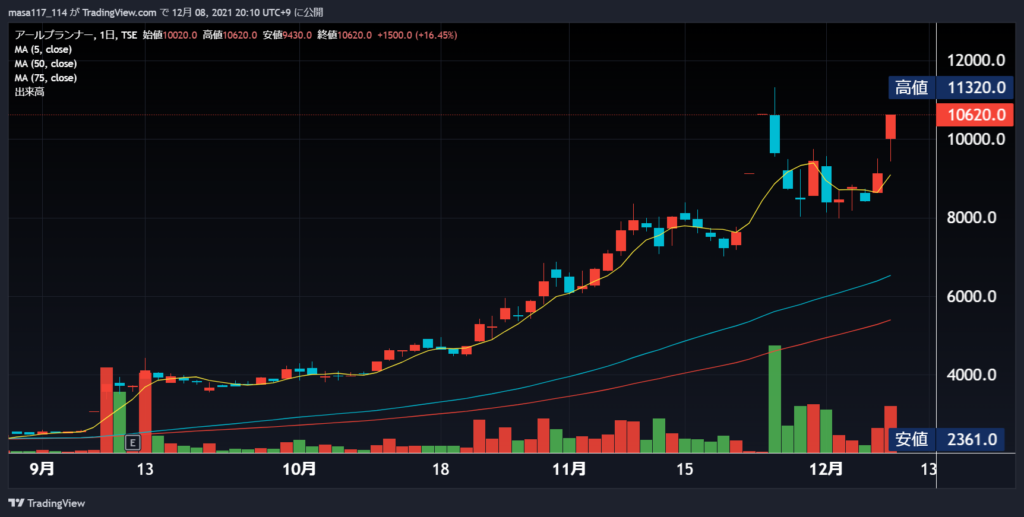
Task: Click 12000.0 on the price axis
Action: [x=976, y=61]
